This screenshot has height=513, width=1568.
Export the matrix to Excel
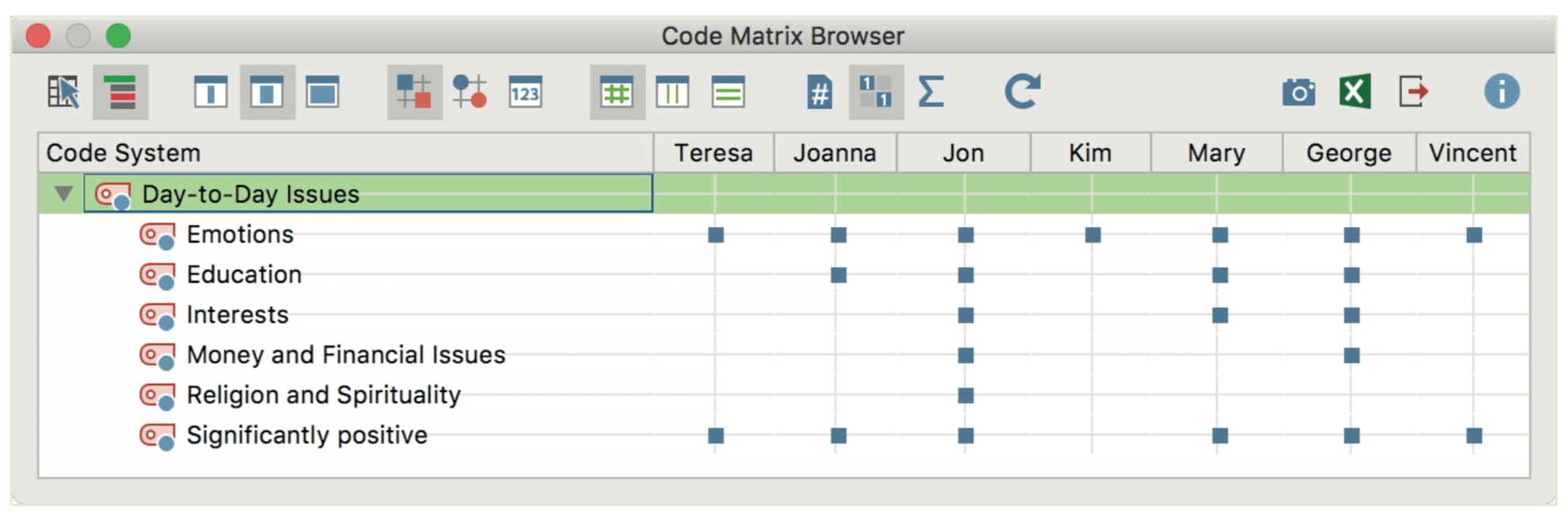pyautogui.click(x=1355, y=93)
